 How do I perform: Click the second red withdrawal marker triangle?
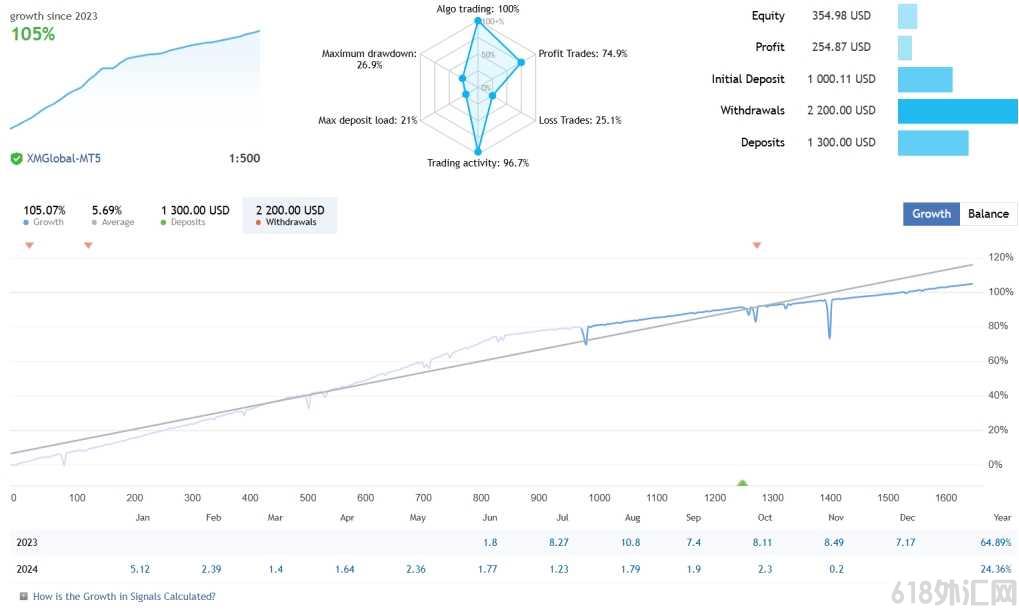[88, 245]
